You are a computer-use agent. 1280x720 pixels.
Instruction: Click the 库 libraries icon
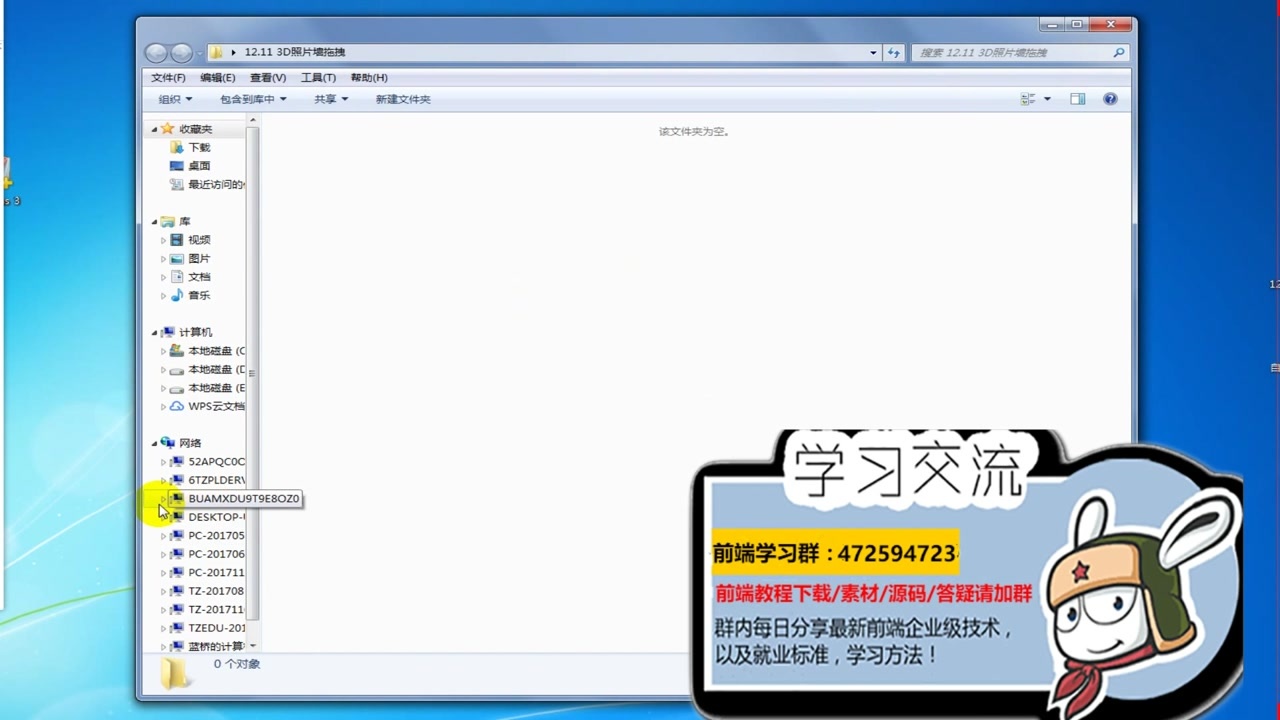[x=168, y=221]
